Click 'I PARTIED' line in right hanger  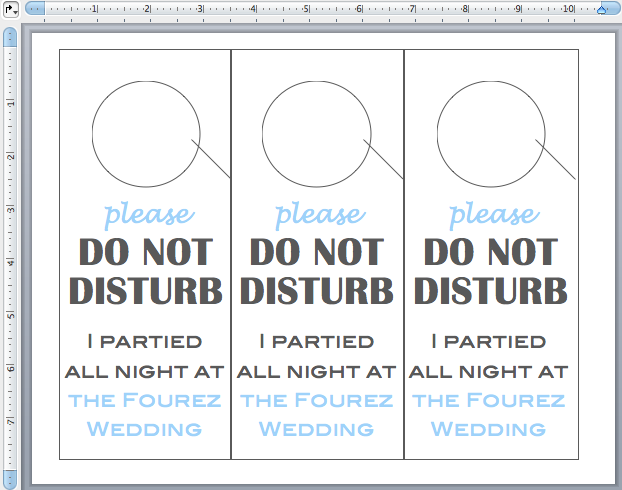489,342
